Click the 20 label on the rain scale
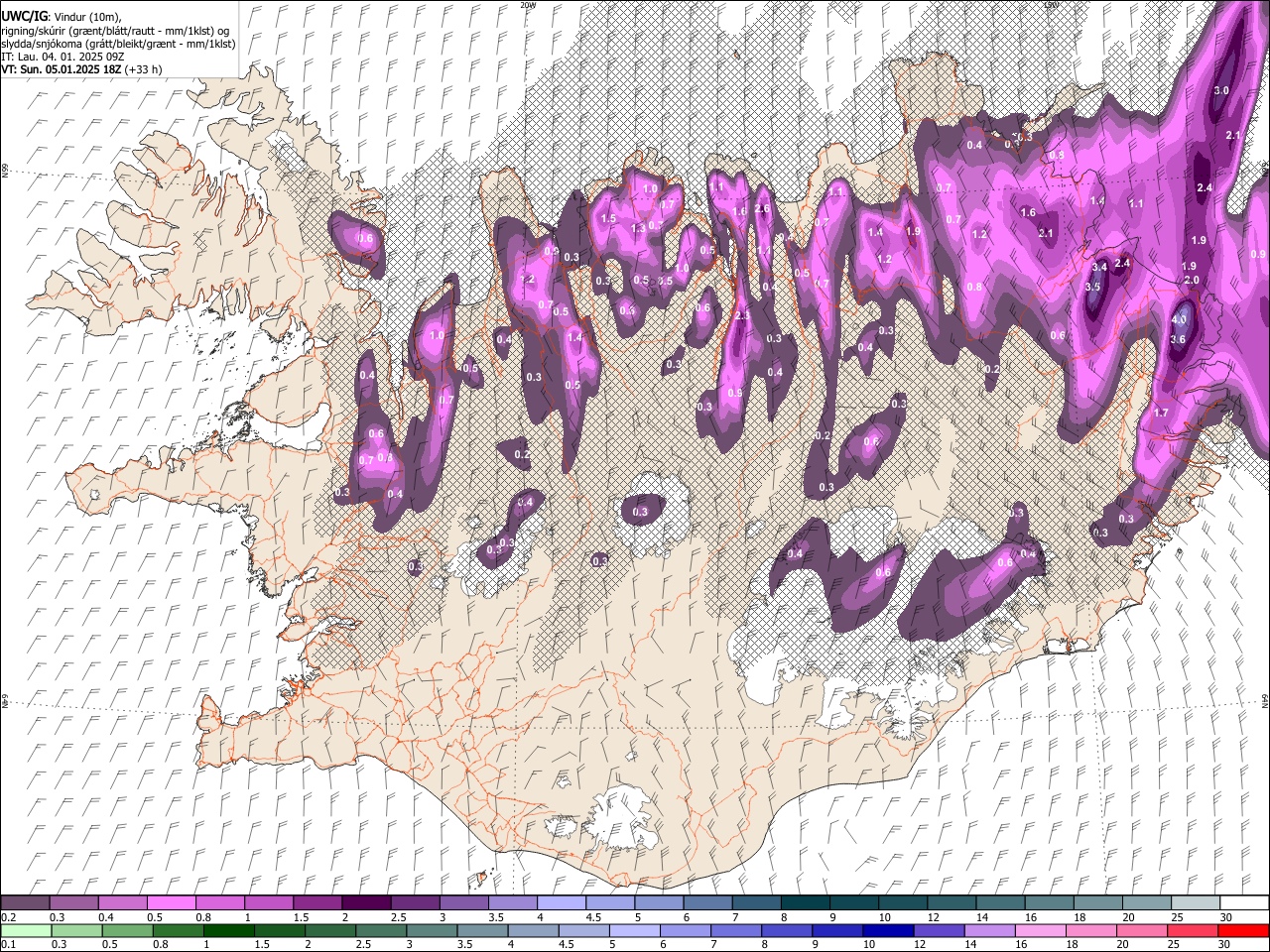The width and height of the screenshot is (1270, 952). click(1121, 945)
